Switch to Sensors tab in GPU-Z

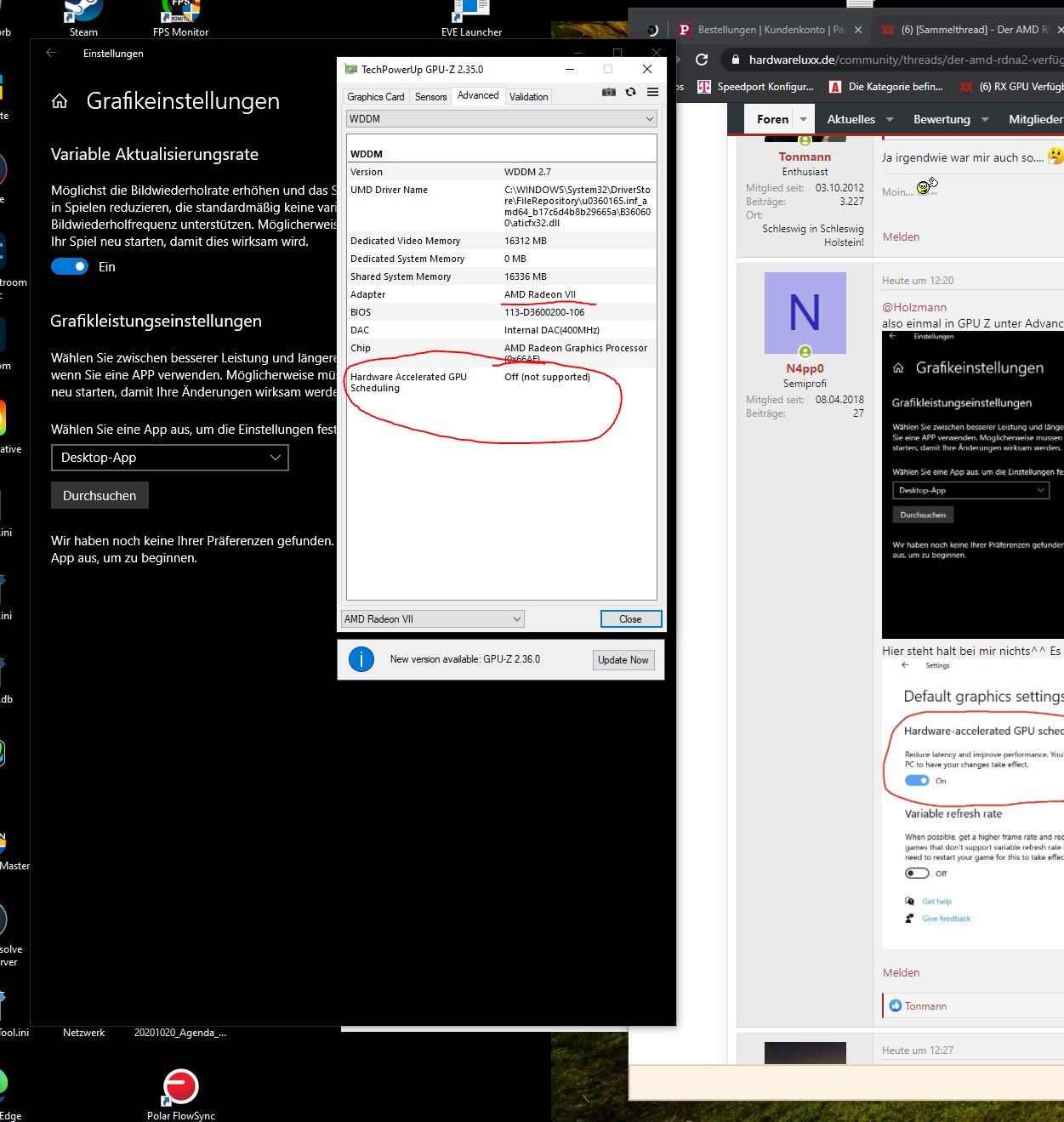tap(430, 97)
